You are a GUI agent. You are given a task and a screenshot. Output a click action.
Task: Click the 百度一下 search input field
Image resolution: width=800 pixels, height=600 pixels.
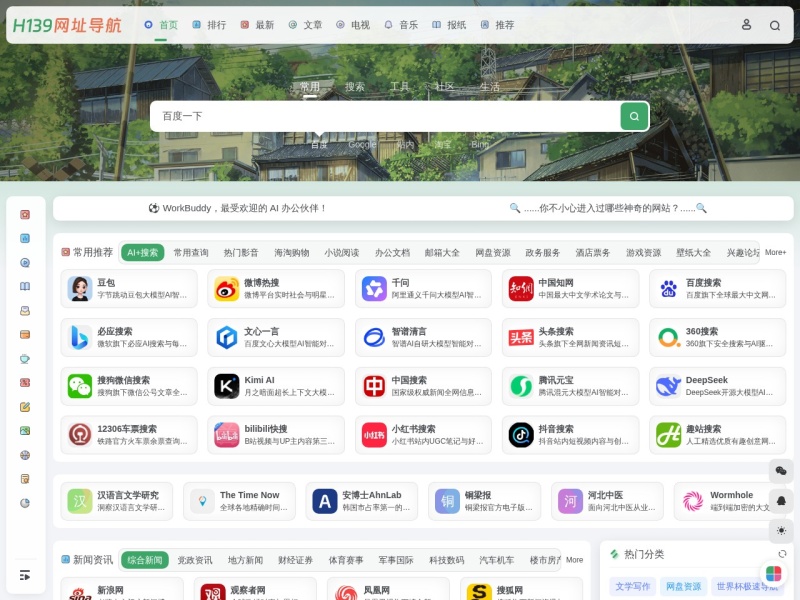pos(385,116)
